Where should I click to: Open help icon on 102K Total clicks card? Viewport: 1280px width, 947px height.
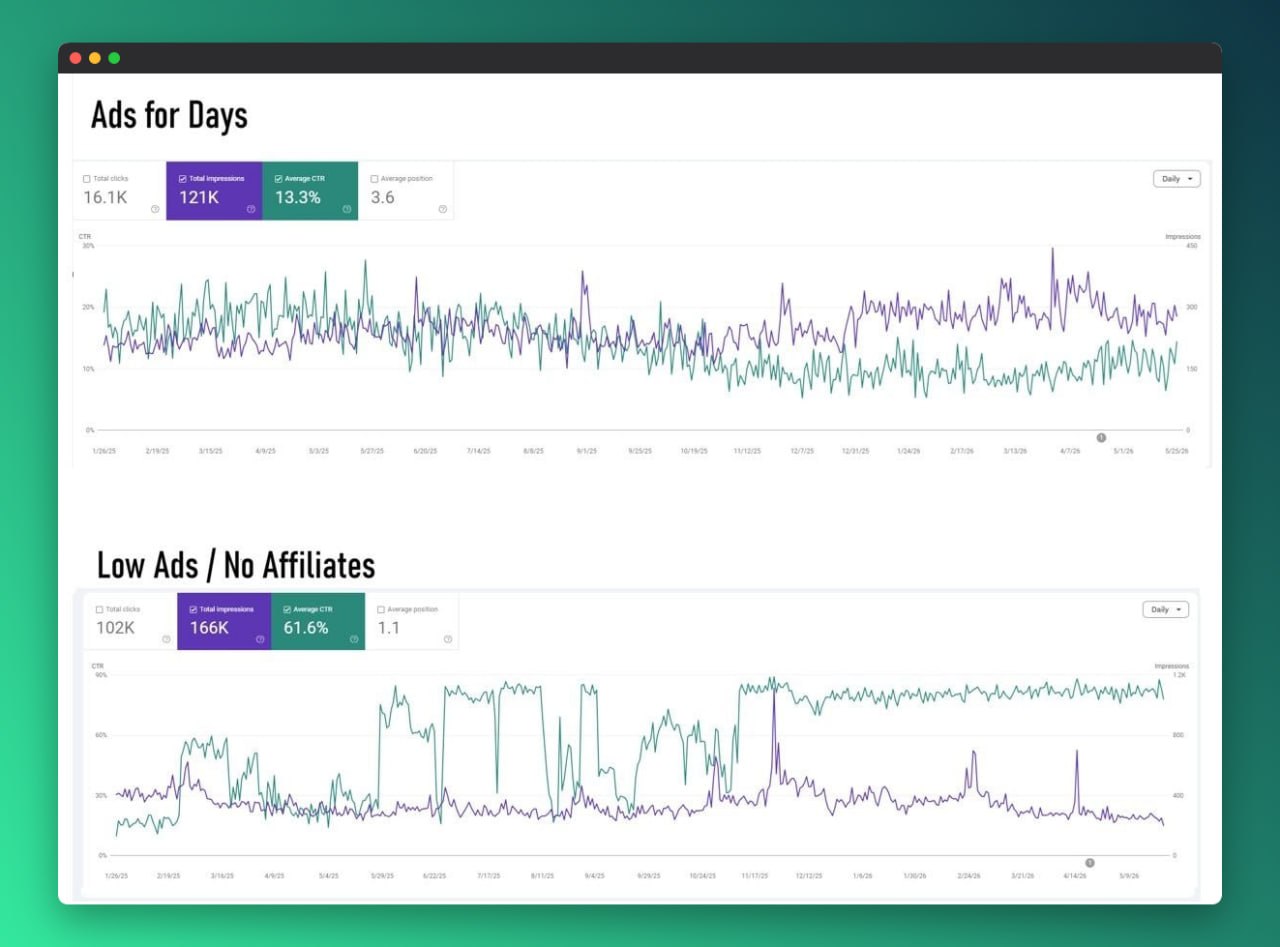[x=166, y=639]
